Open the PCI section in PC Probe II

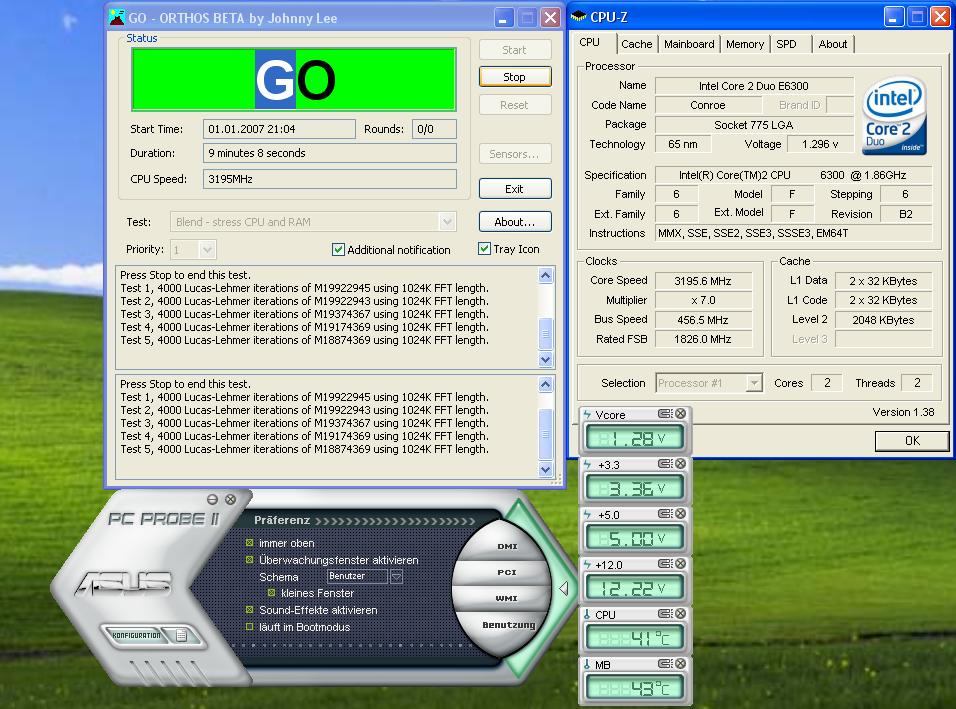(x=507, y=572)
